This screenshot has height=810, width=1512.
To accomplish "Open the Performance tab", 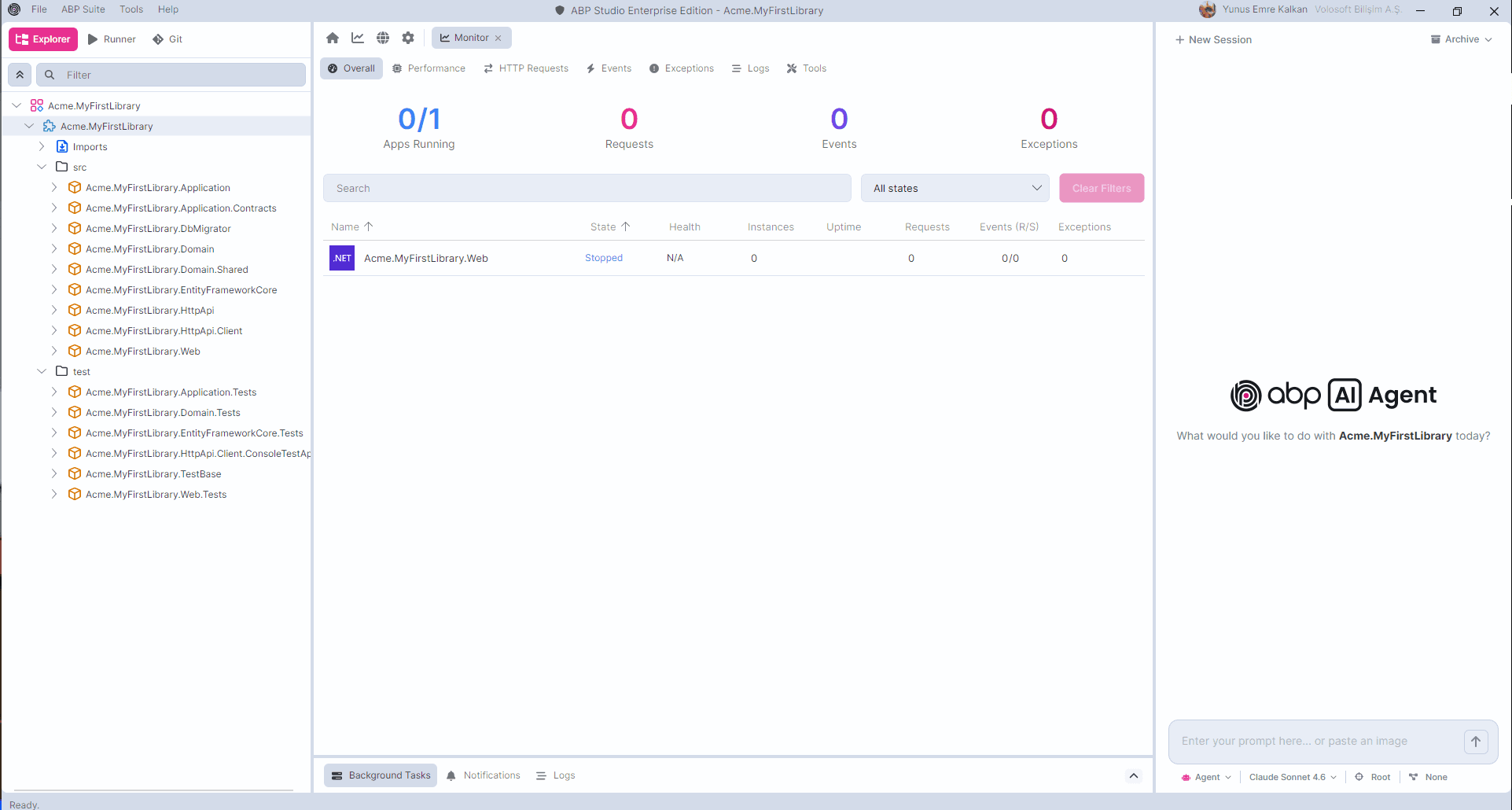I will (x=429, y=68).
